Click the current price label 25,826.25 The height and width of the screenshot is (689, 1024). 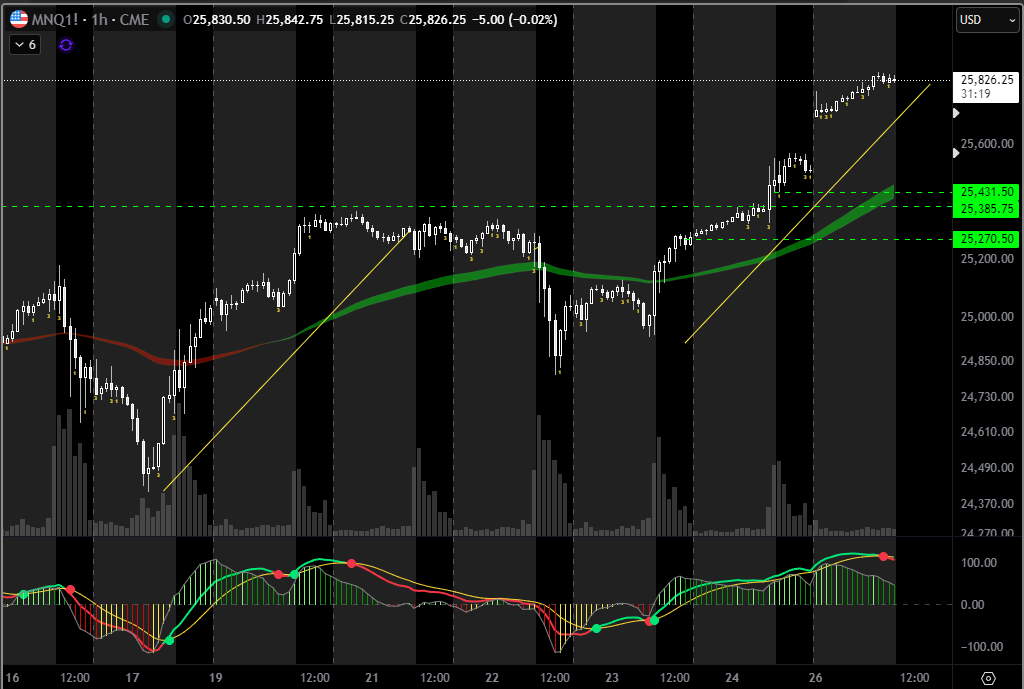click(x=987, y=80)
